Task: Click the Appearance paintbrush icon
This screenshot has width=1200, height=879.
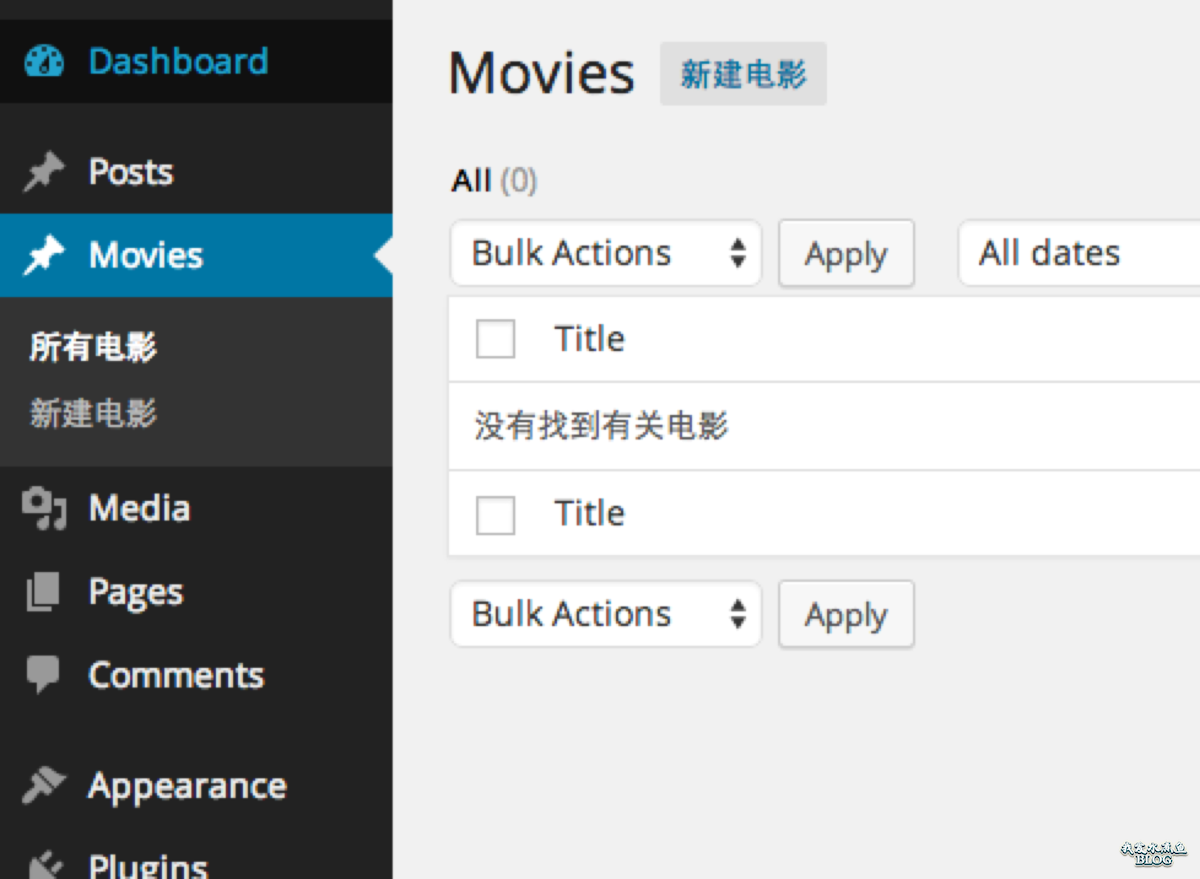Action: point(44,786)
